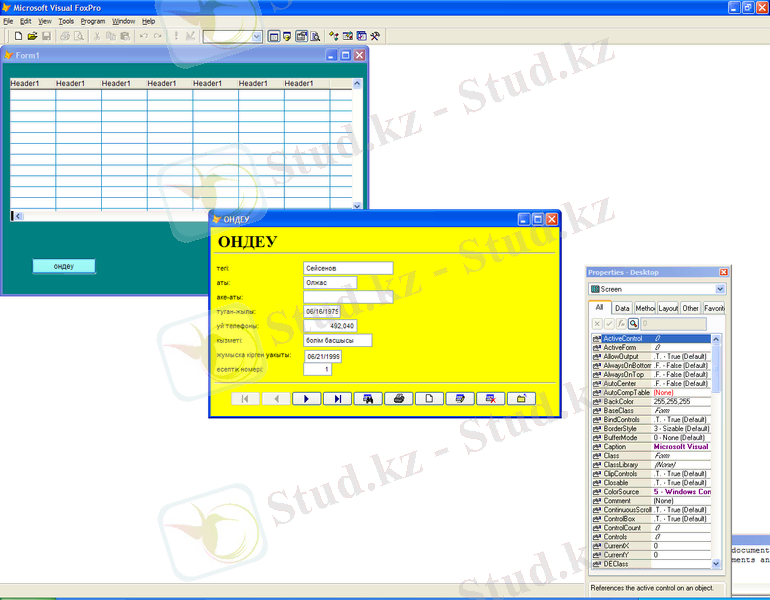Viewport: 770px width, 600px height.
Task: Click the Add new record page icon
Action: 429,398
